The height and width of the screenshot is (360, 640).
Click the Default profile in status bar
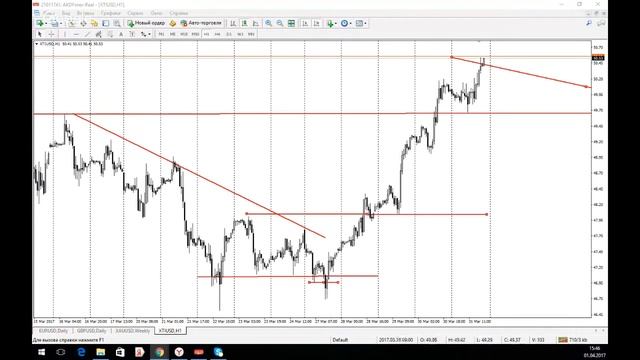(340, 340)
